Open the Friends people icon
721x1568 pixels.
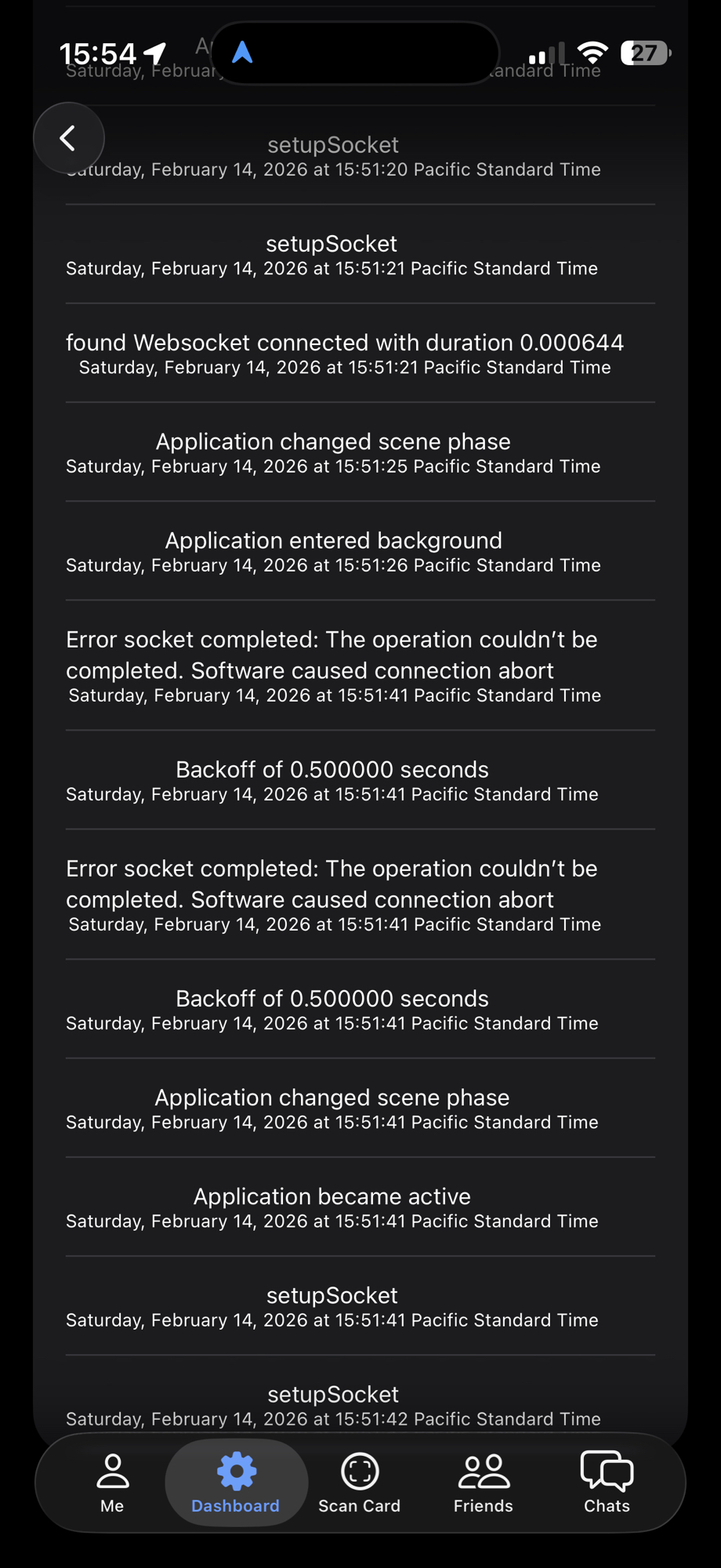(484, 1471)
